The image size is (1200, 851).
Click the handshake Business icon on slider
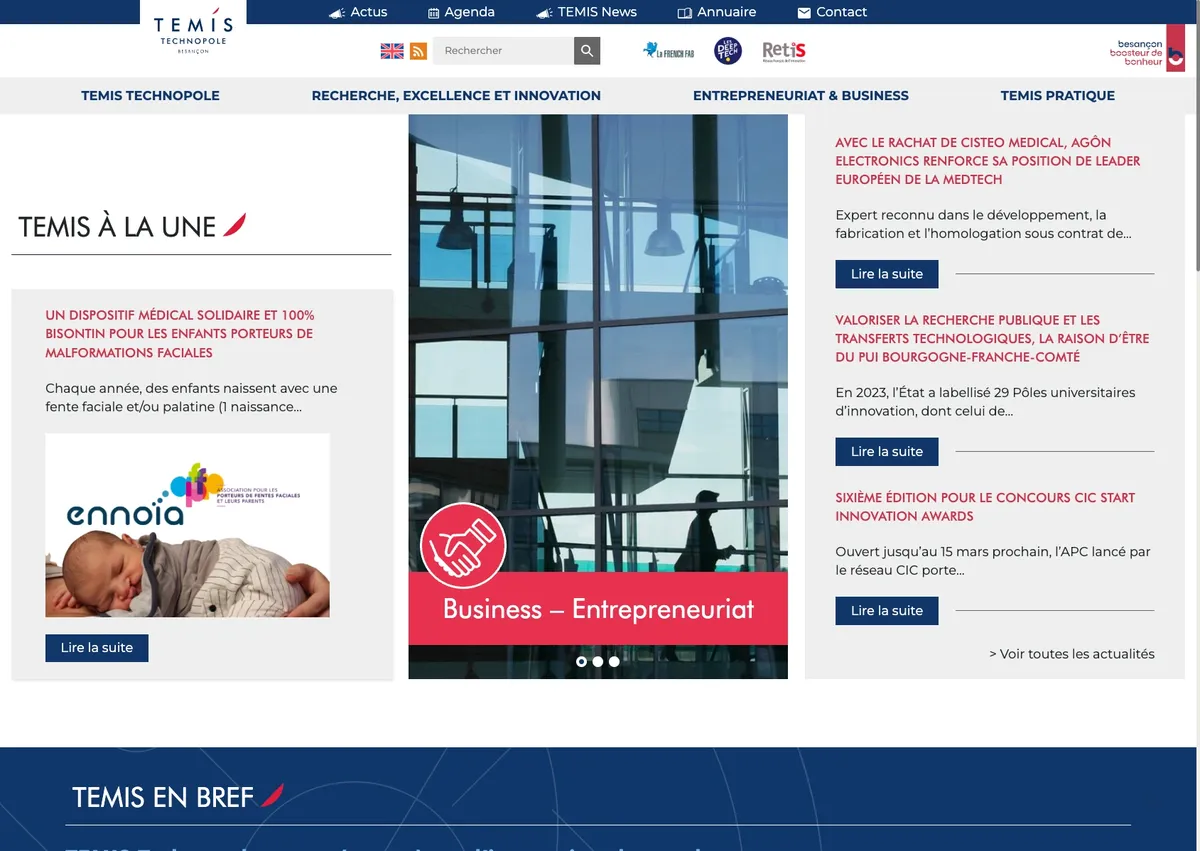(x=463, y=546)
